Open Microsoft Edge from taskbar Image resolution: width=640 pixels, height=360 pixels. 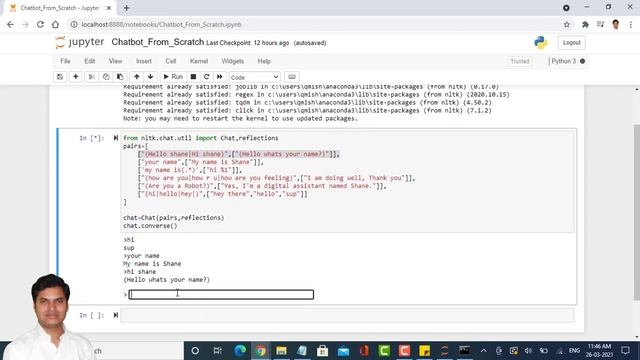240,351
